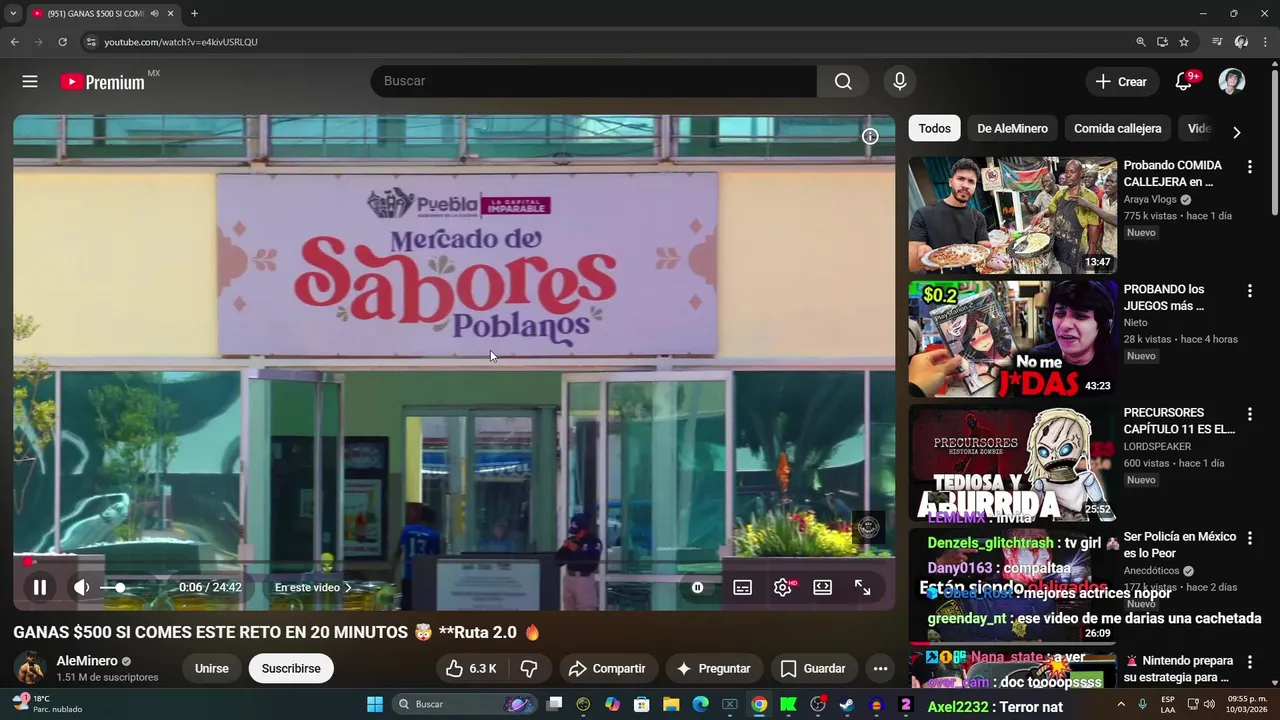Click the 'Guardar' save button
Image resolution: width=1280 pixels, height=720 pixels.
coord(813,669)
